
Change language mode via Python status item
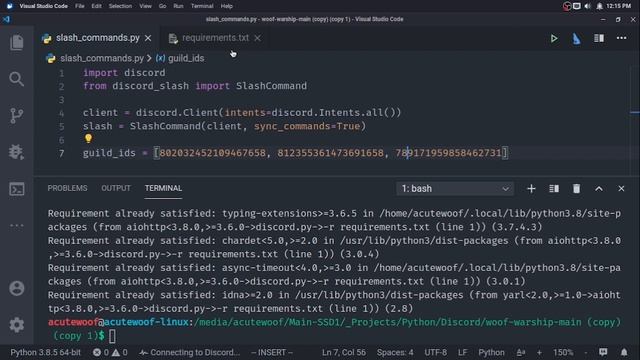(491, 352)
